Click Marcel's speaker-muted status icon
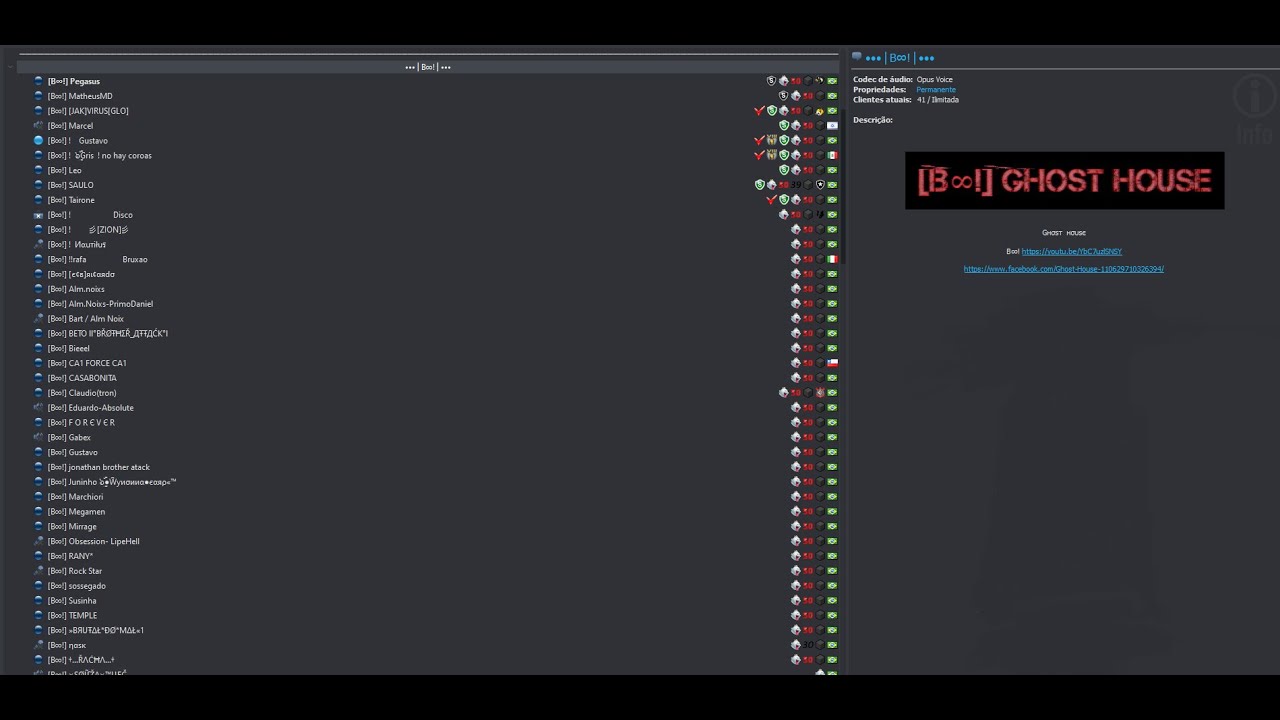1280x720 pixels. [x=39, y=126]
